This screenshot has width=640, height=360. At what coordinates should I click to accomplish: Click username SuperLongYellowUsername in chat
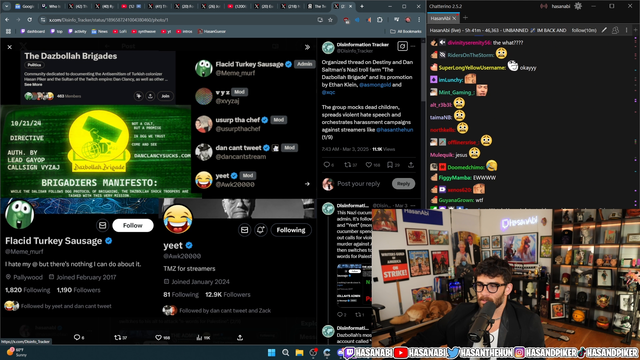(472, 68)
